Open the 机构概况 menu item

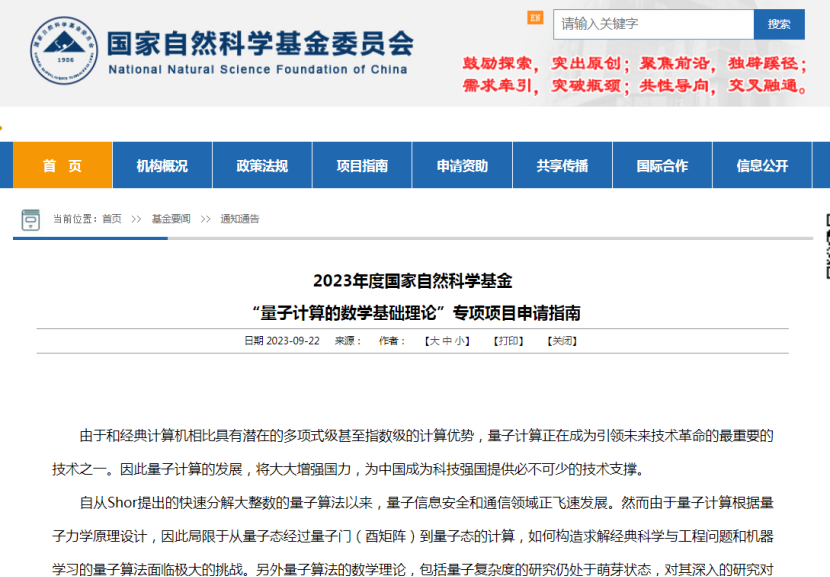click(162, 166)
